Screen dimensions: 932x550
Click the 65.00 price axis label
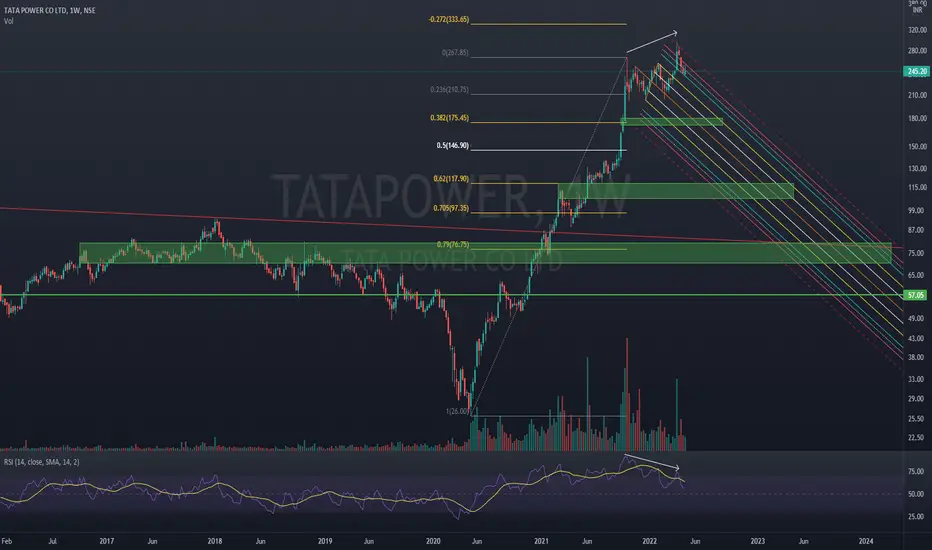pos(917,275)
